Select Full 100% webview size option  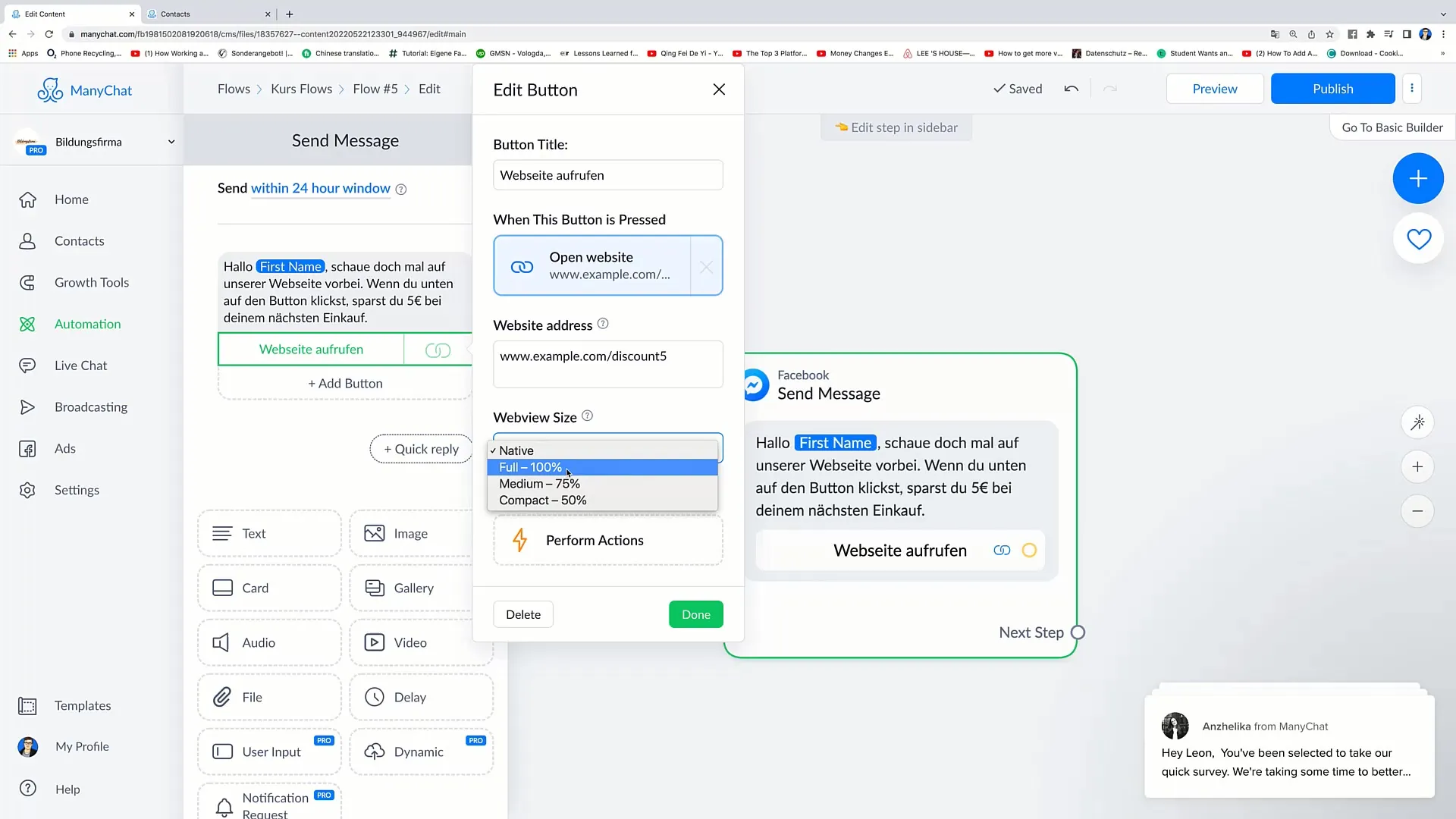tap(605, 467)
